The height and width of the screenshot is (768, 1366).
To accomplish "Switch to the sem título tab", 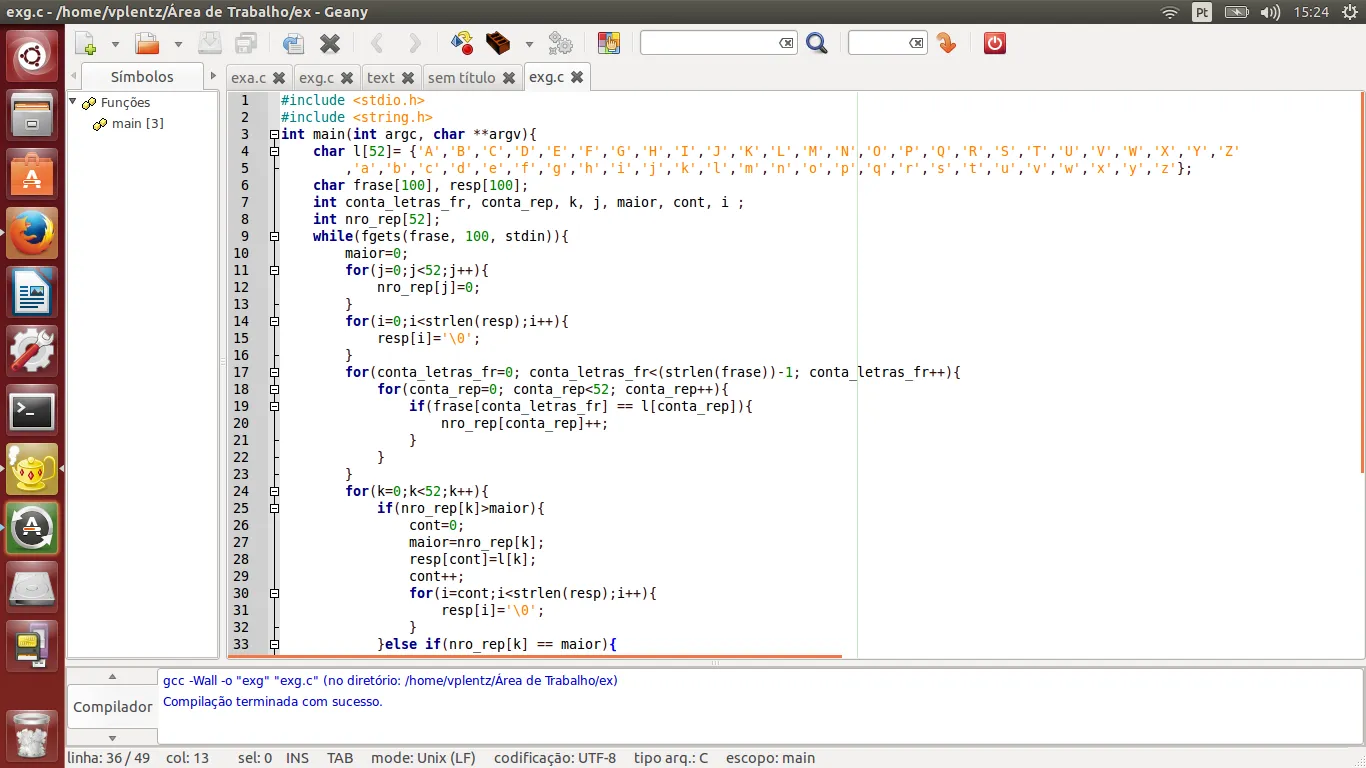I will pos(461,77).
